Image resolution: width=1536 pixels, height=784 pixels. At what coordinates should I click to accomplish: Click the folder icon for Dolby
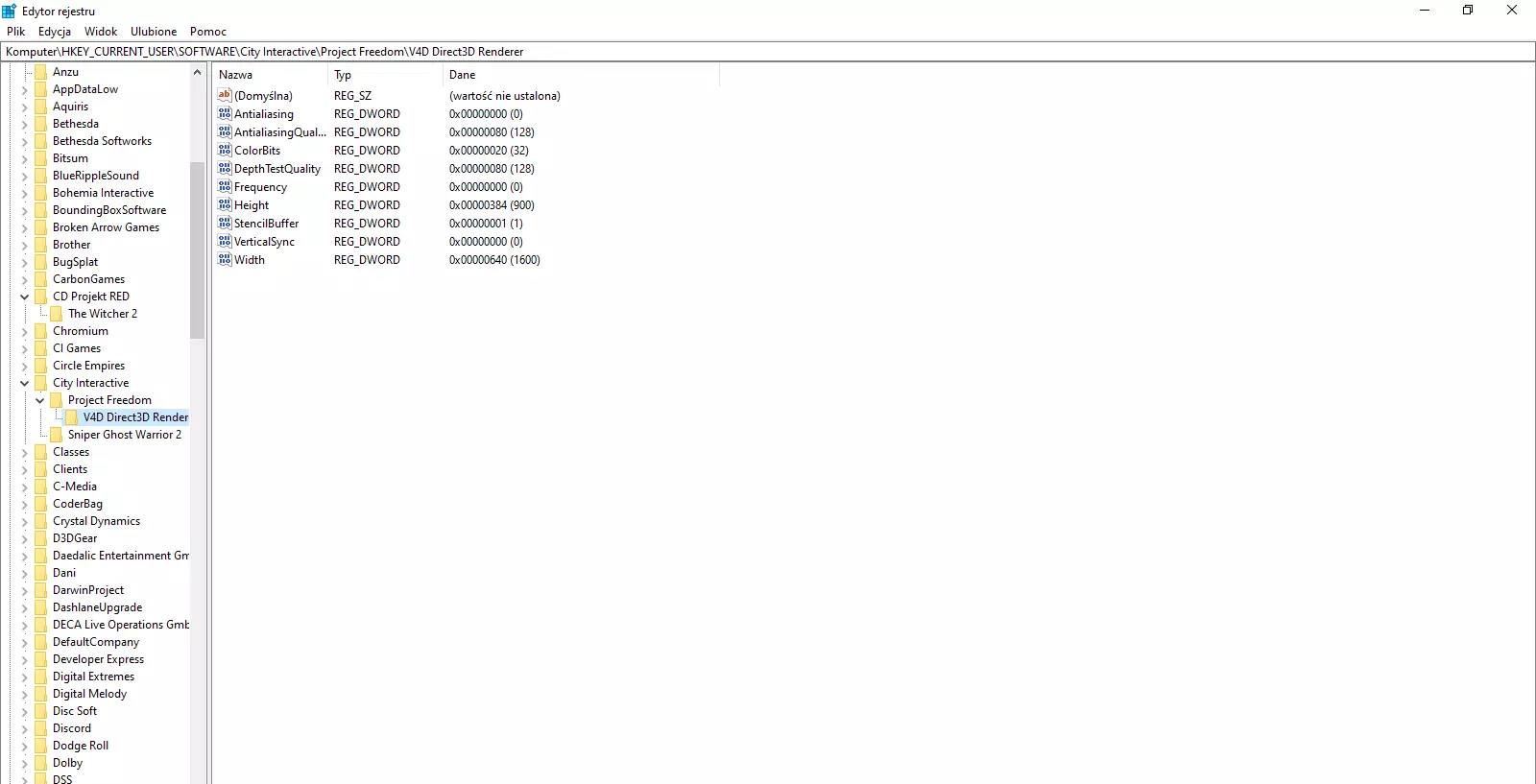pyautogui.click(x=40, y=763)
